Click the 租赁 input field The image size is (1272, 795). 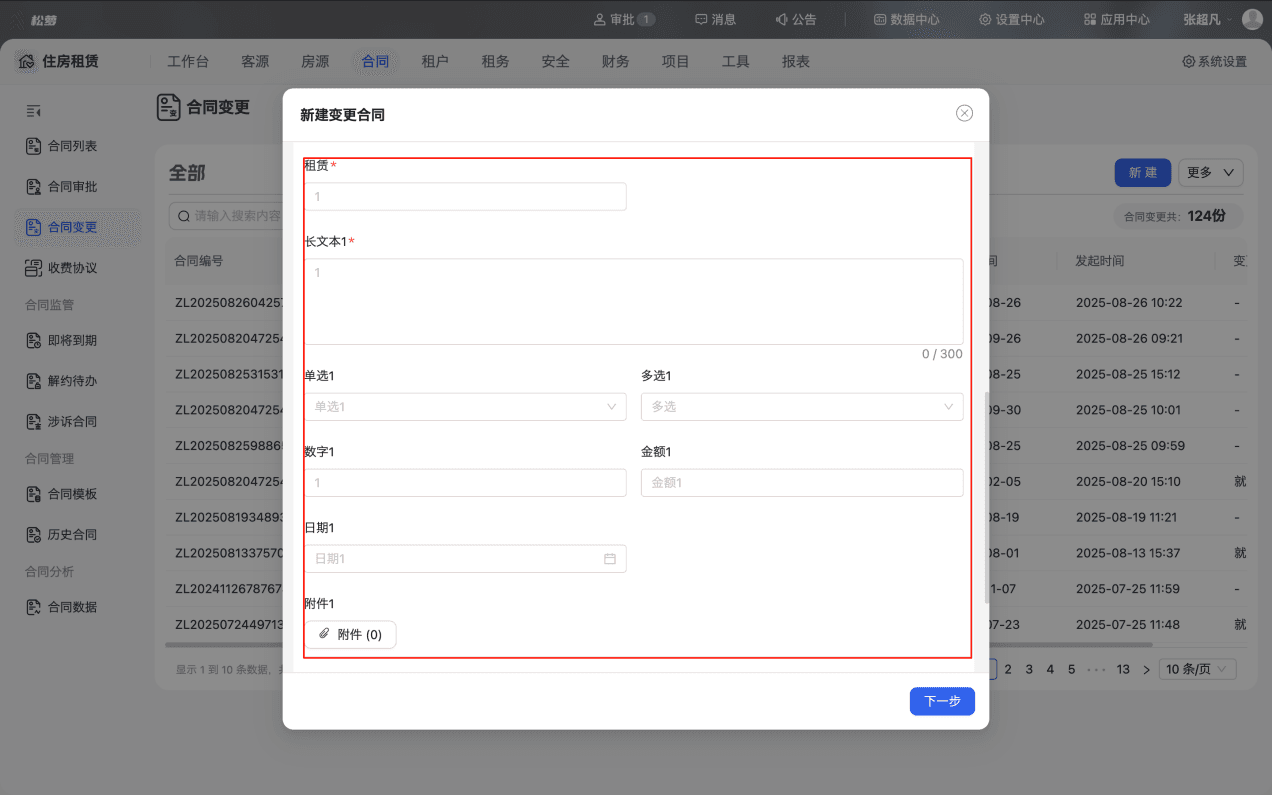(x=465, y=197)
